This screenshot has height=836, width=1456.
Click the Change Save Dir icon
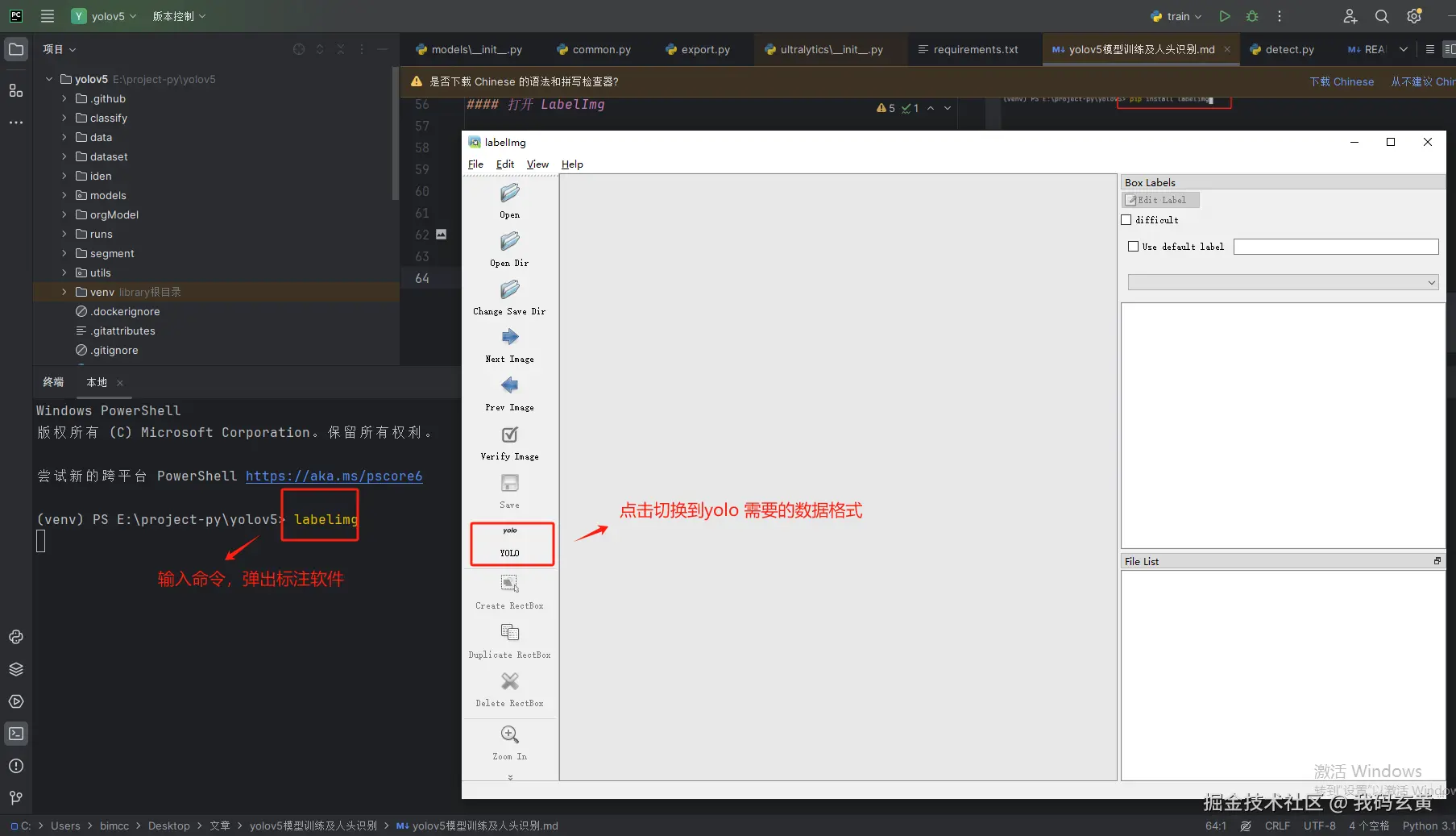(x=509, y=290)
